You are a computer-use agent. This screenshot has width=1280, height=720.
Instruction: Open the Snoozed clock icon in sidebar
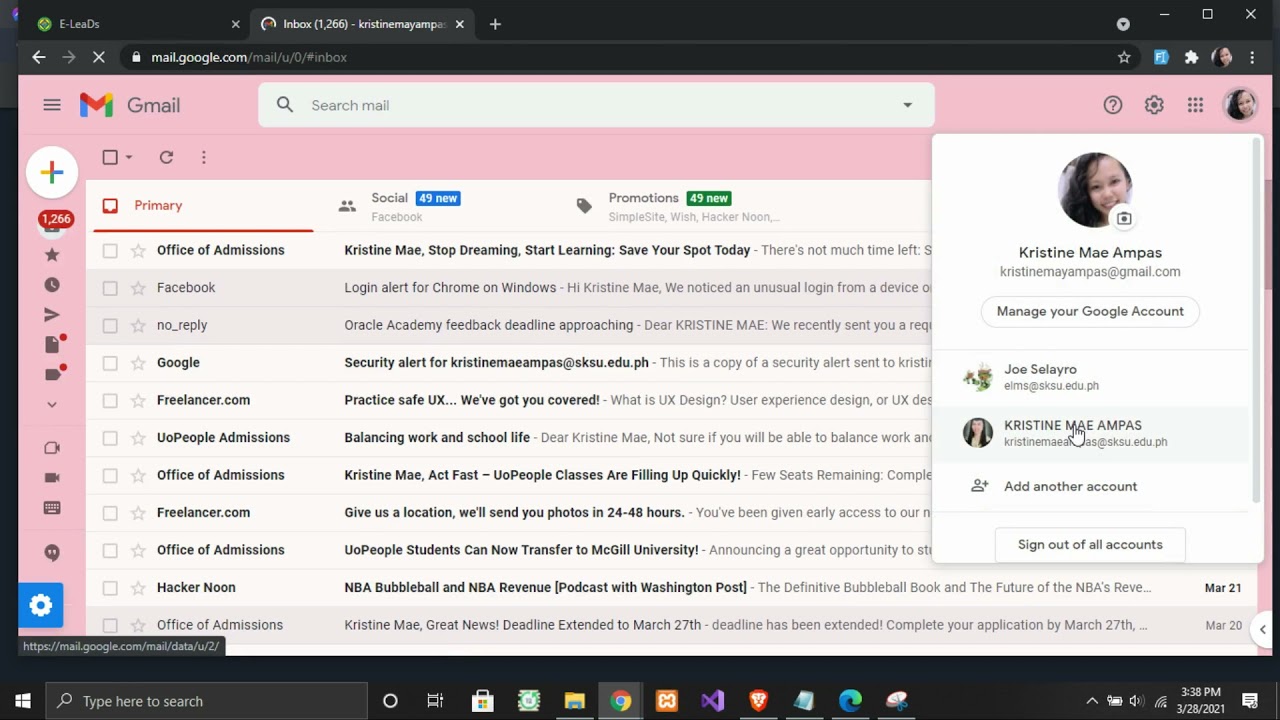click(52, 285)
